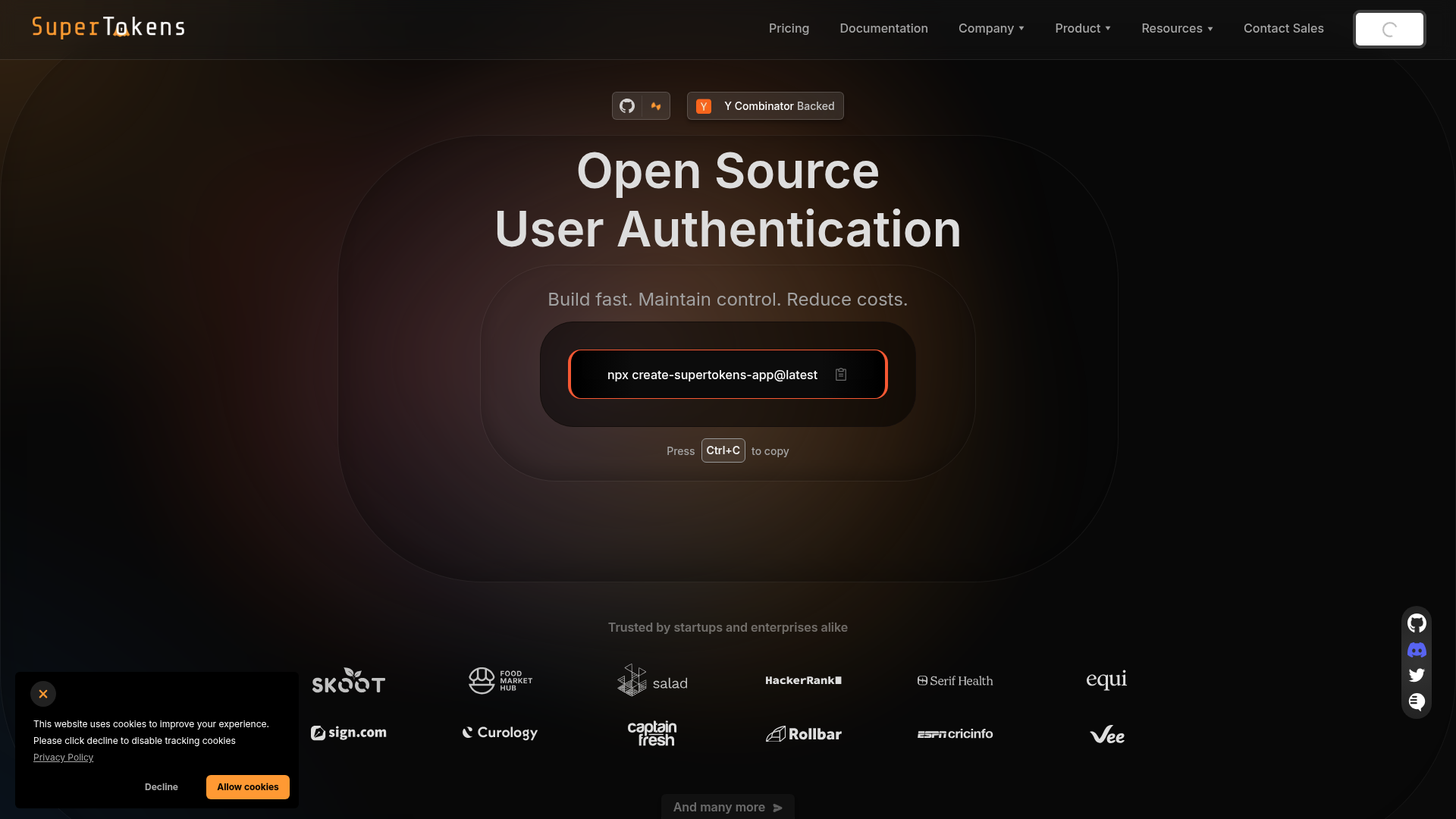
Task: Click the npx create-supertokens-app command box
Action: coord(712,374)
